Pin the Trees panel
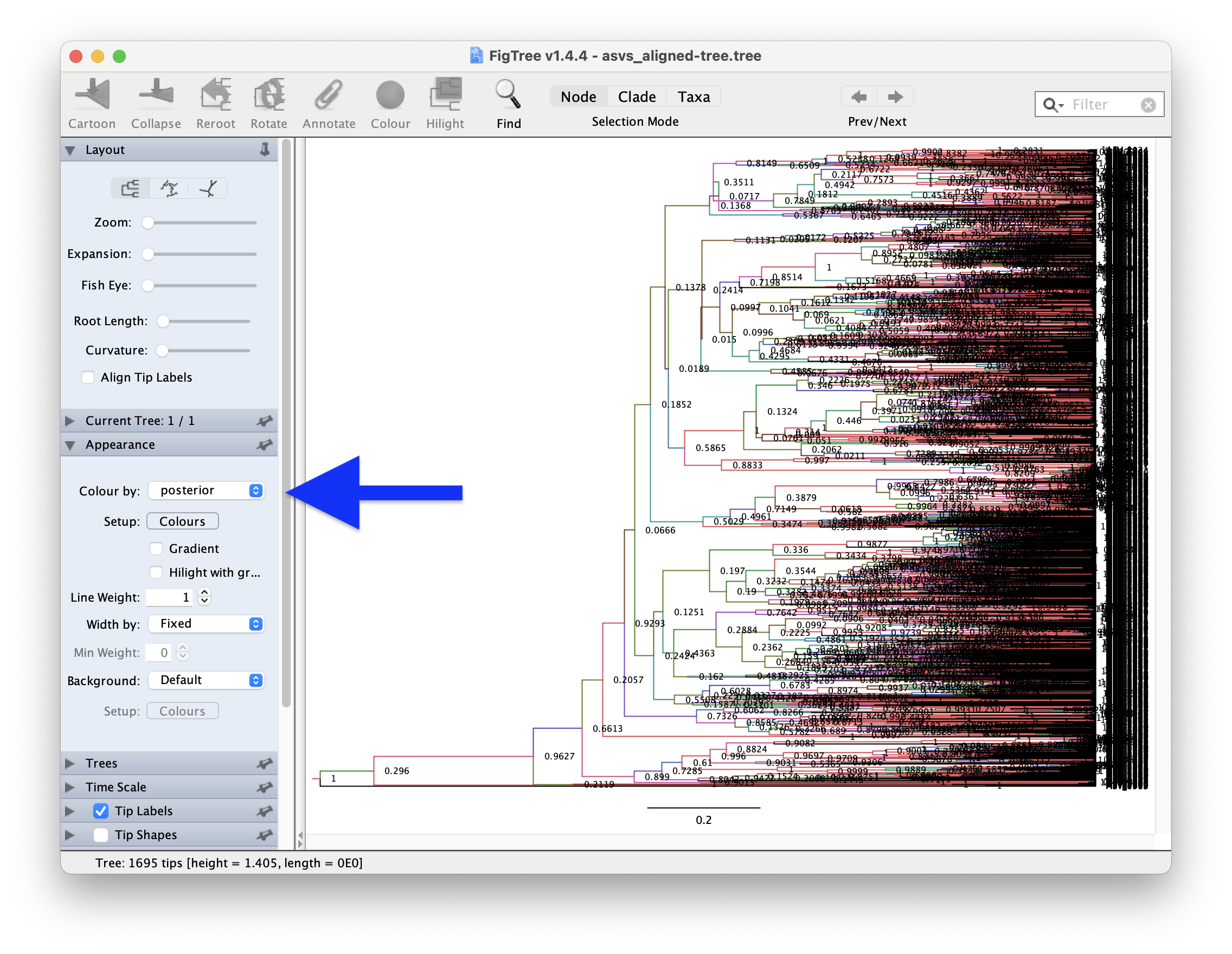Image resolution: width=1232 pixels, height=954 pixels. [265, 763]
